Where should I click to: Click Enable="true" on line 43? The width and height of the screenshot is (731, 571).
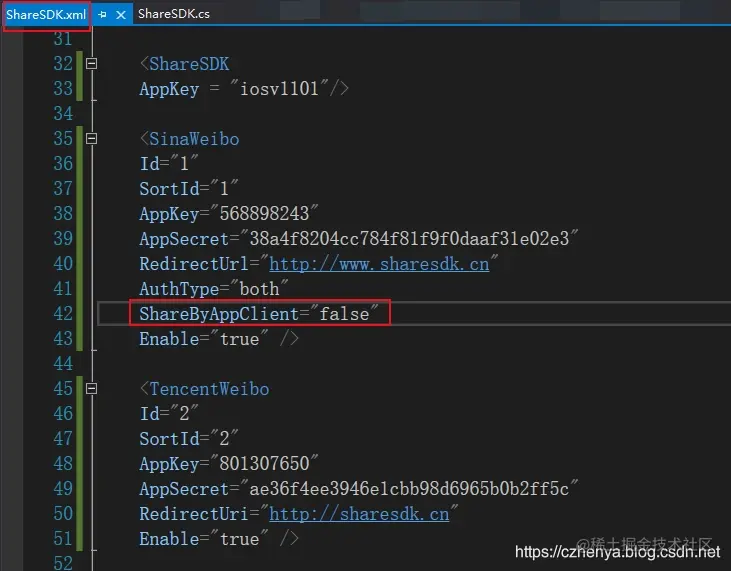pyautogui.click(x=204, y=339)
